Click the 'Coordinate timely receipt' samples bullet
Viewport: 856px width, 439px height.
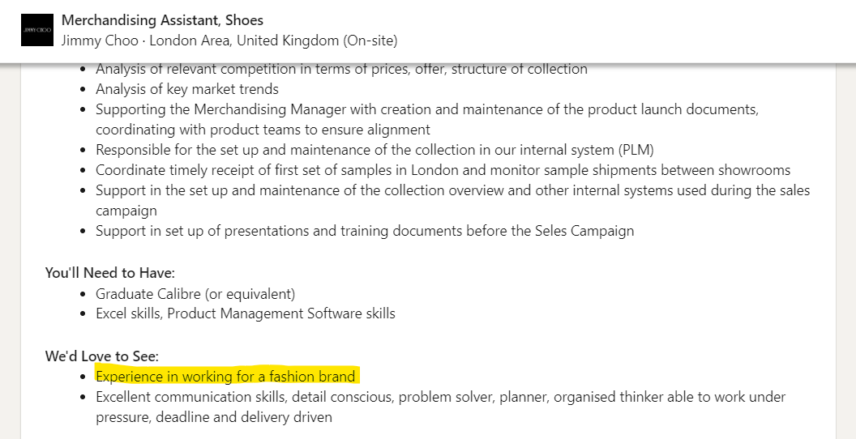pyautogui.click(x=443, y=170)
